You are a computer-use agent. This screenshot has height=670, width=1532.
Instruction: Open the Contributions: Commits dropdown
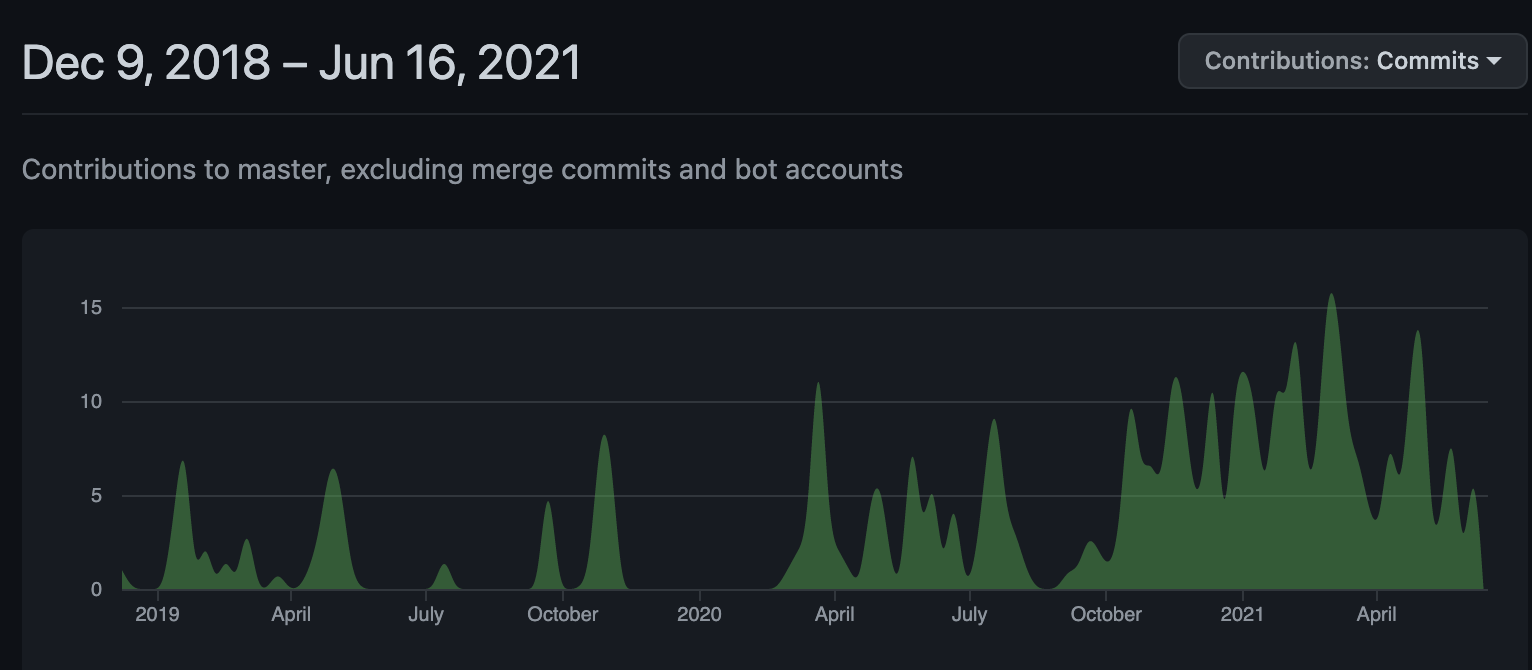tap(1352, 61)
